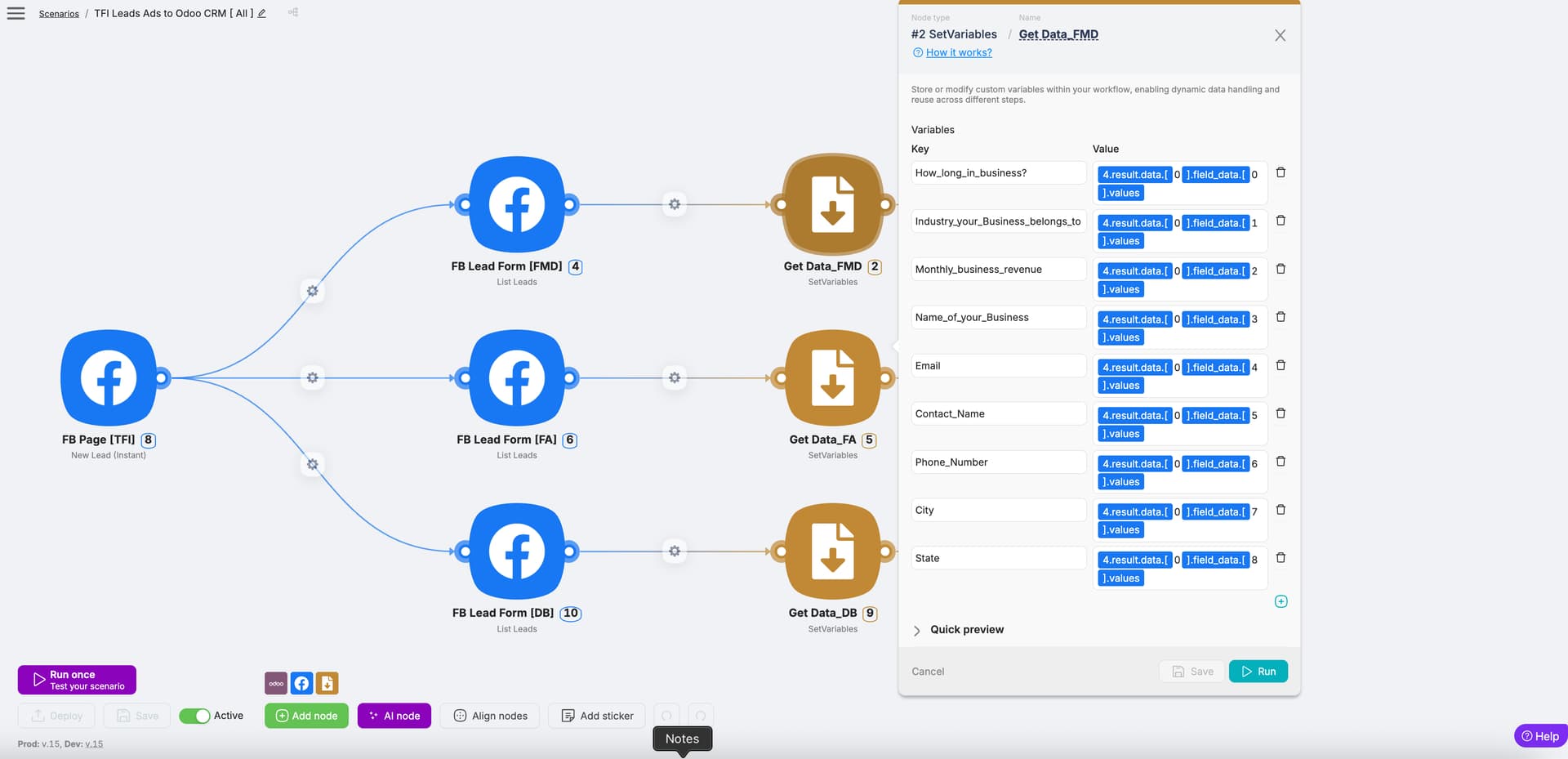1568x759 pixels.
Task: Open gear on link to Get Data_DB
Action: [x=675, y=551]
